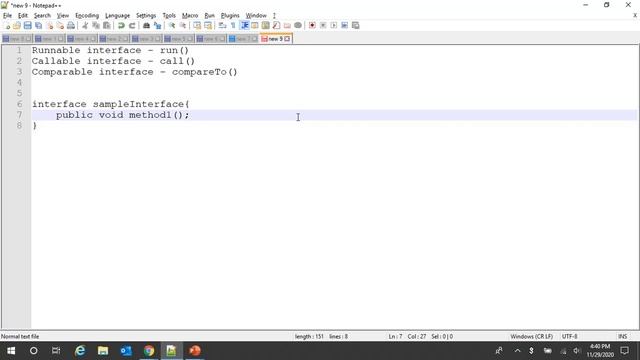Image resolution: width=640 pixels, height=360 pixels.
Task: Cut the selection using toolbar scissors
Action: pos(85,25)
